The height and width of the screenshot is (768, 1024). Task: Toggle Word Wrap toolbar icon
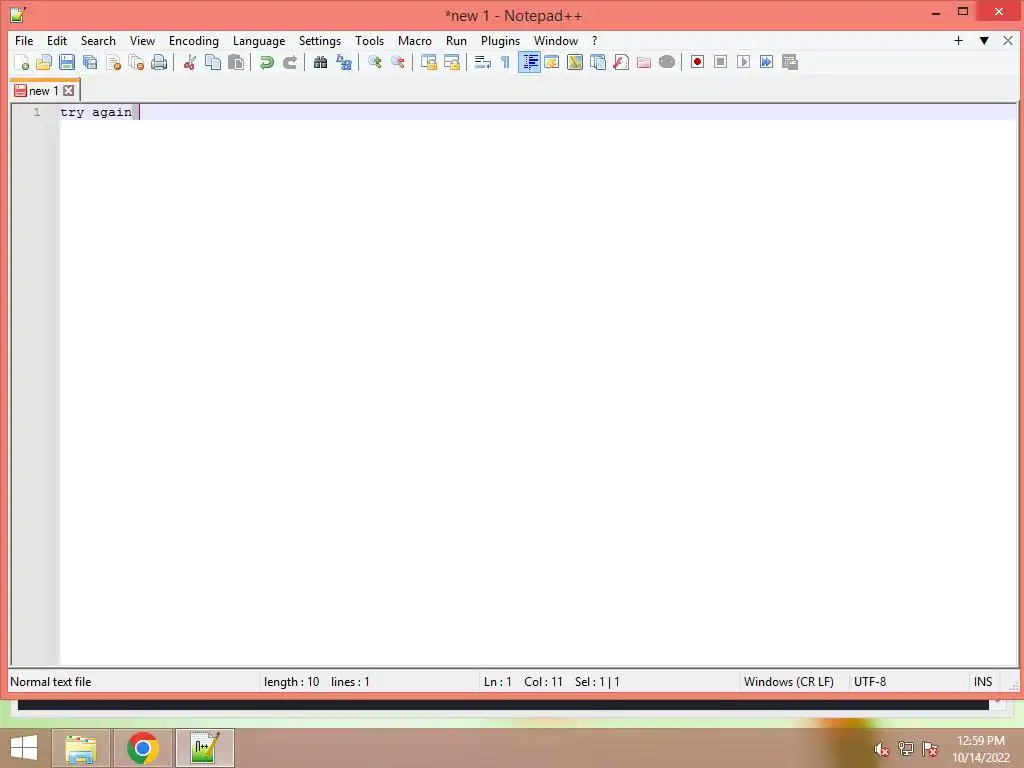tap(483, 62)
